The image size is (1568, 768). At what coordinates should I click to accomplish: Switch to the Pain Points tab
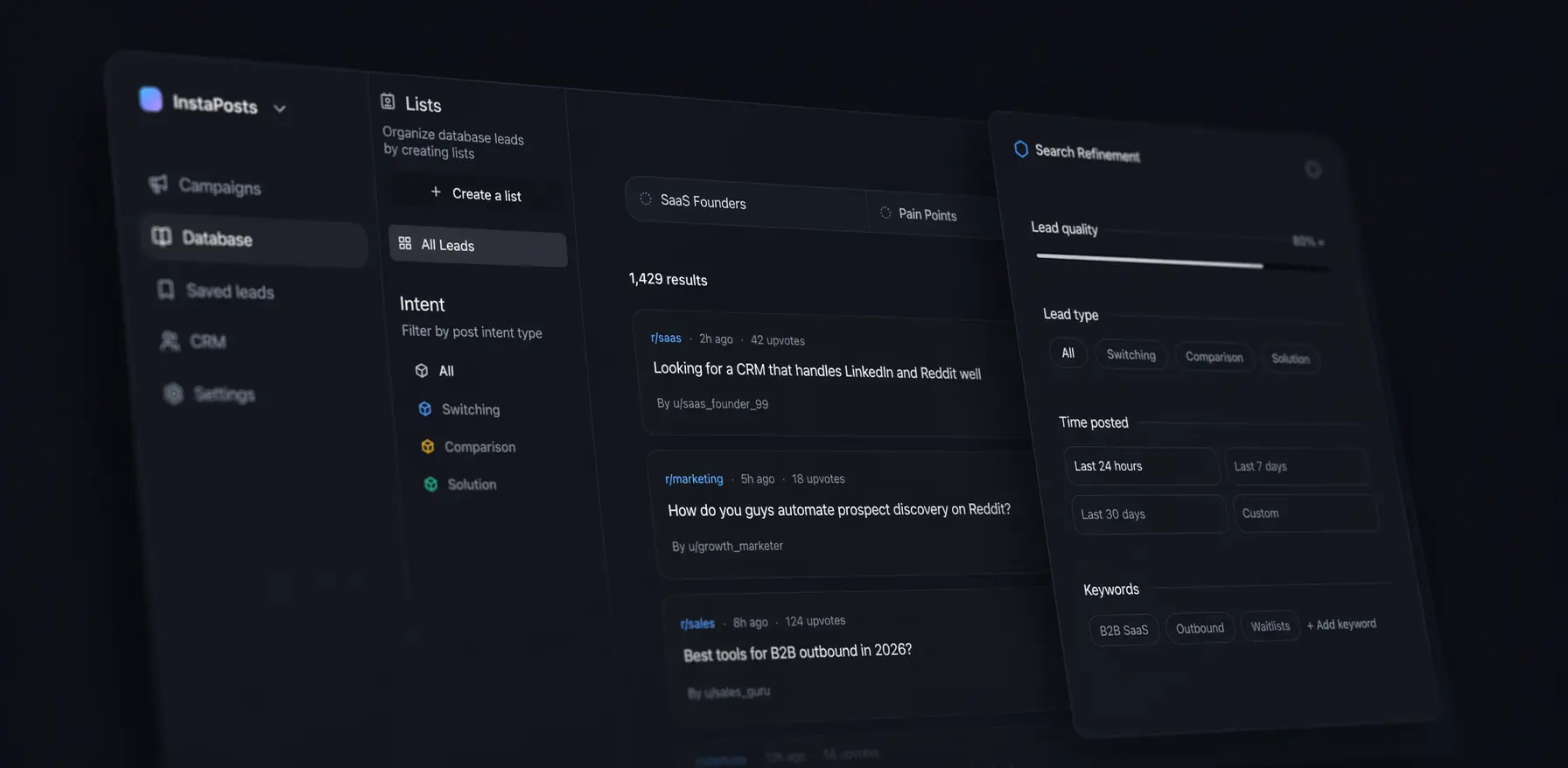click(x=927, y=214)
